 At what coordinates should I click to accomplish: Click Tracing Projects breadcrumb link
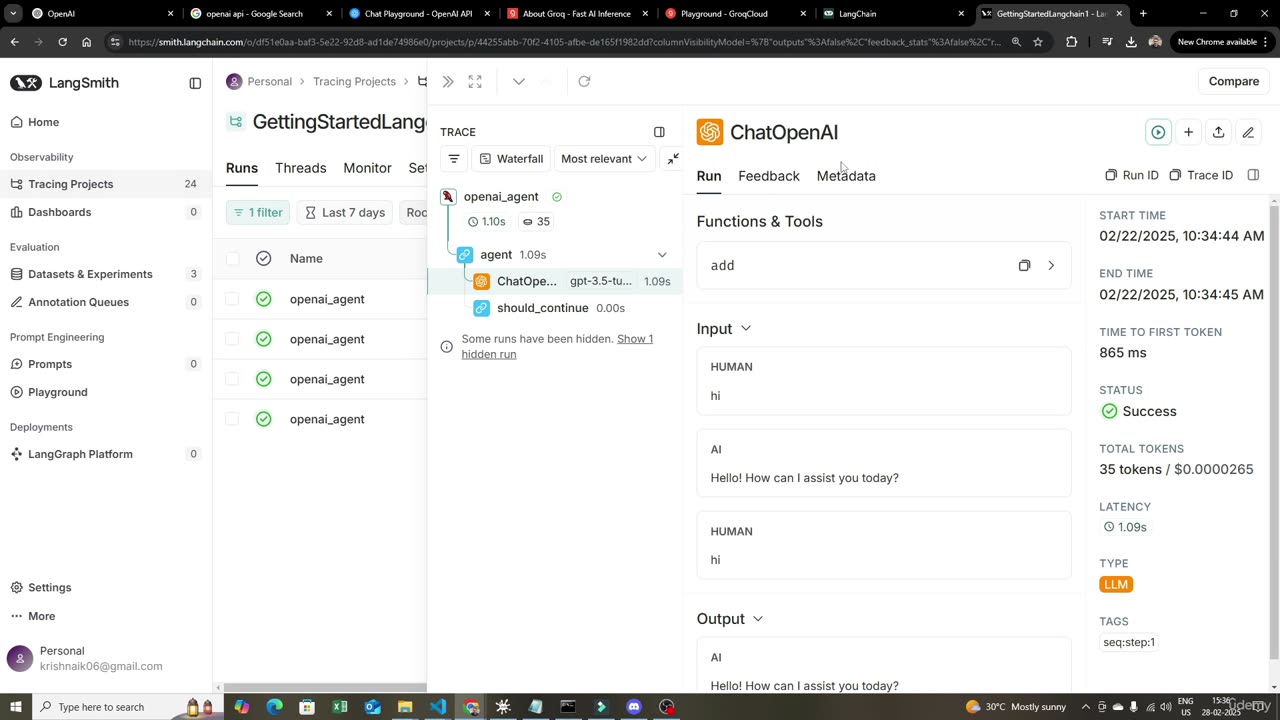tap(354, 81)
